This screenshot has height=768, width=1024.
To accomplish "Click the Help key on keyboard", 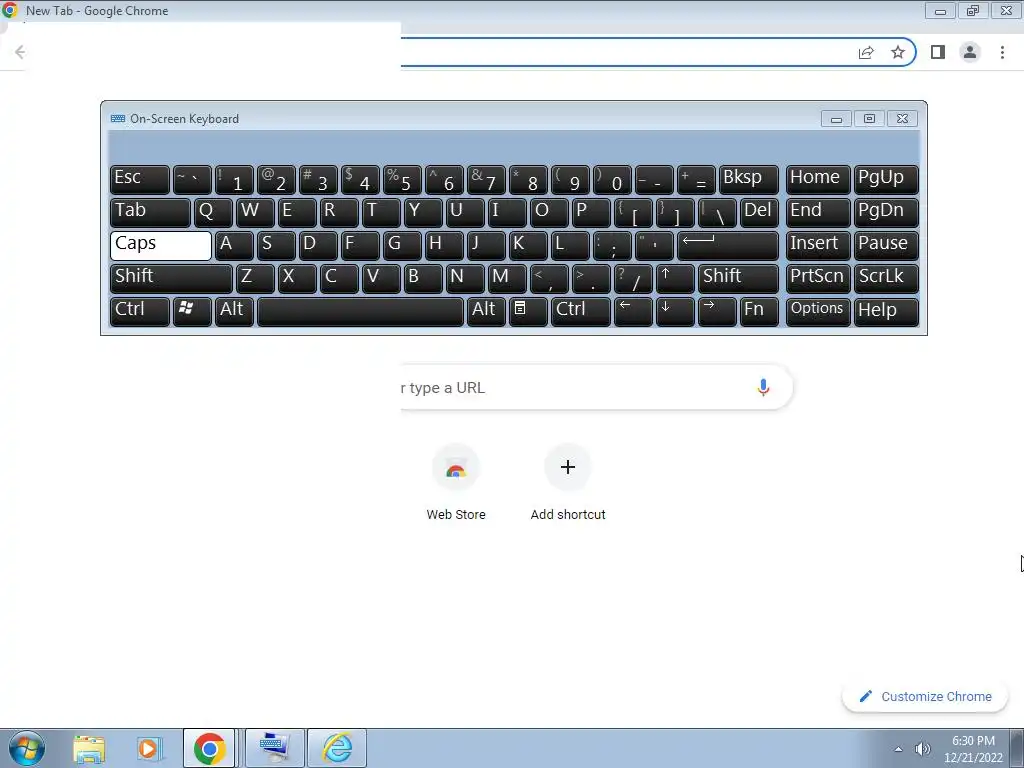I will pos(886,312).
